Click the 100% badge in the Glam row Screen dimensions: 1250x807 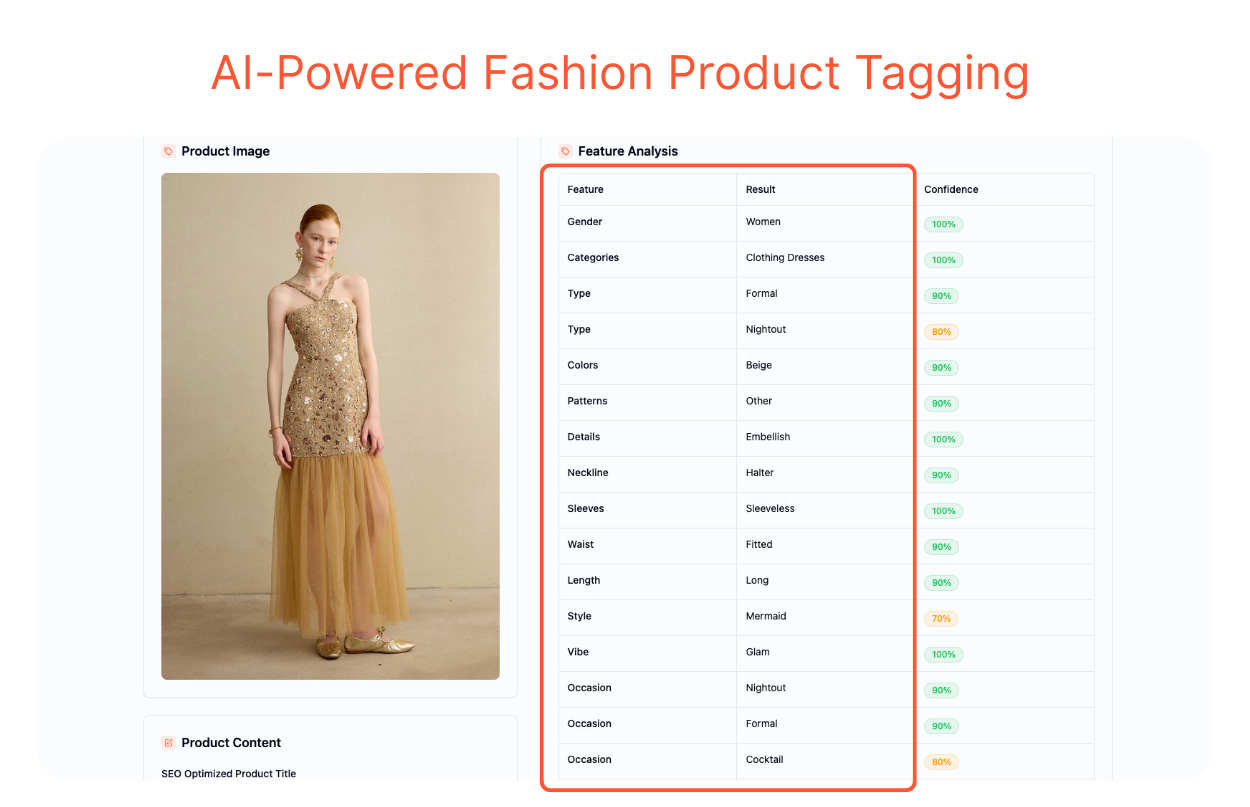coord(943,655)
